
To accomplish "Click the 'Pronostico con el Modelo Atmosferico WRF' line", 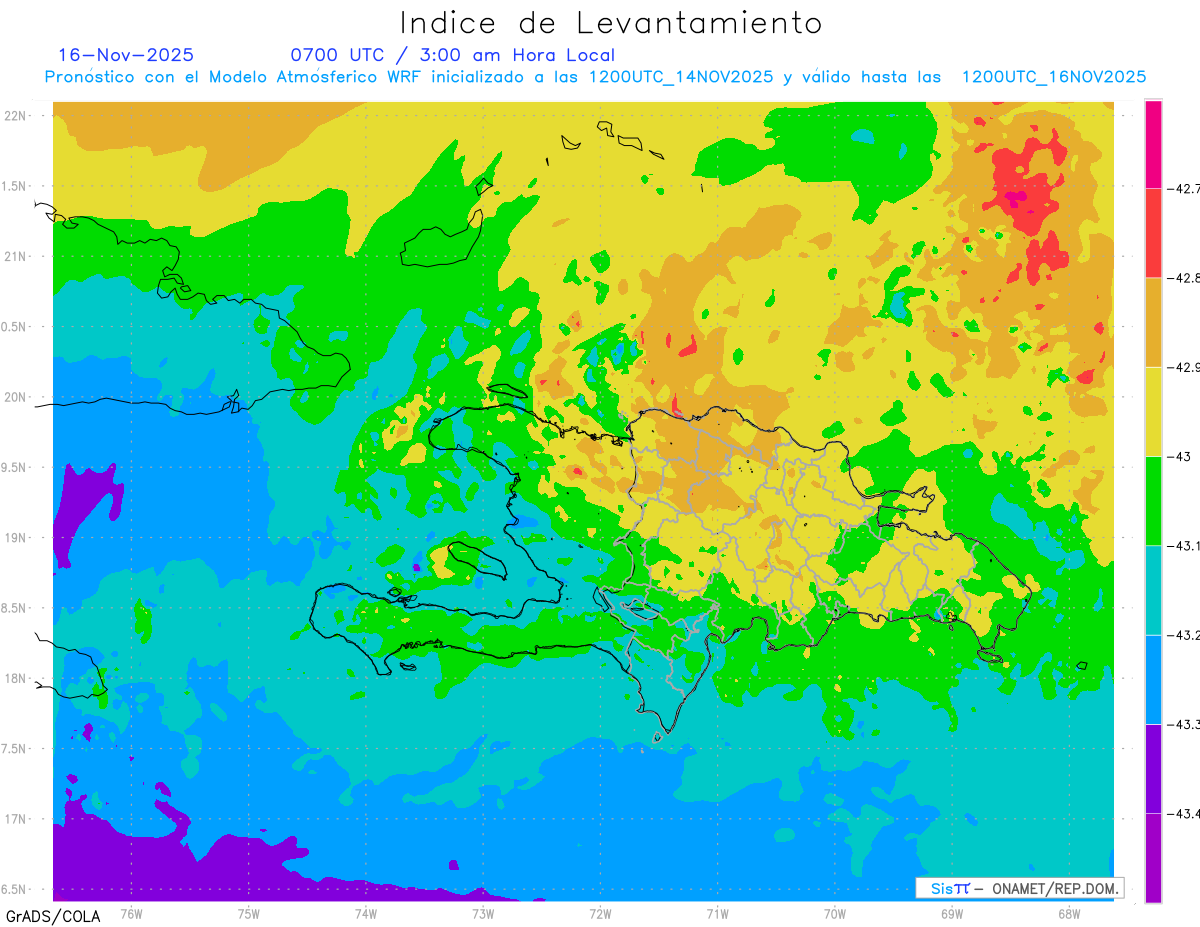I will [x=596, y=77].
